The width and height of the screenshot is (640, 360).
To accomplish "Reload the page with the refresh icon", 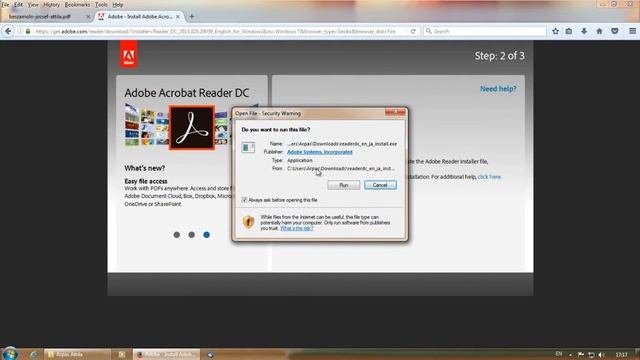I will click(x=413, y=31).
